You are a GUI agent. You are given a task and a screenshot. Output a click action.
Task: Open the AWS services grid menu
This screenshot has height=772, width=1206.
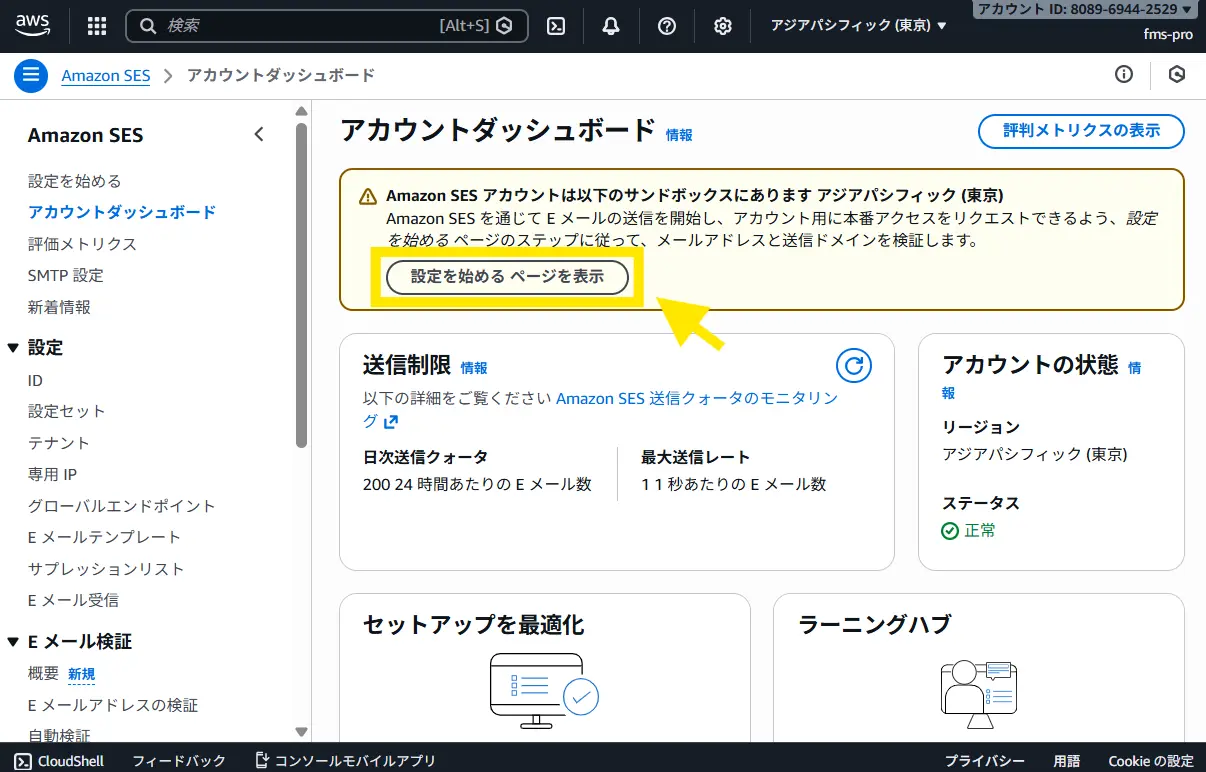pyautogui.click(x=97, y=26)
